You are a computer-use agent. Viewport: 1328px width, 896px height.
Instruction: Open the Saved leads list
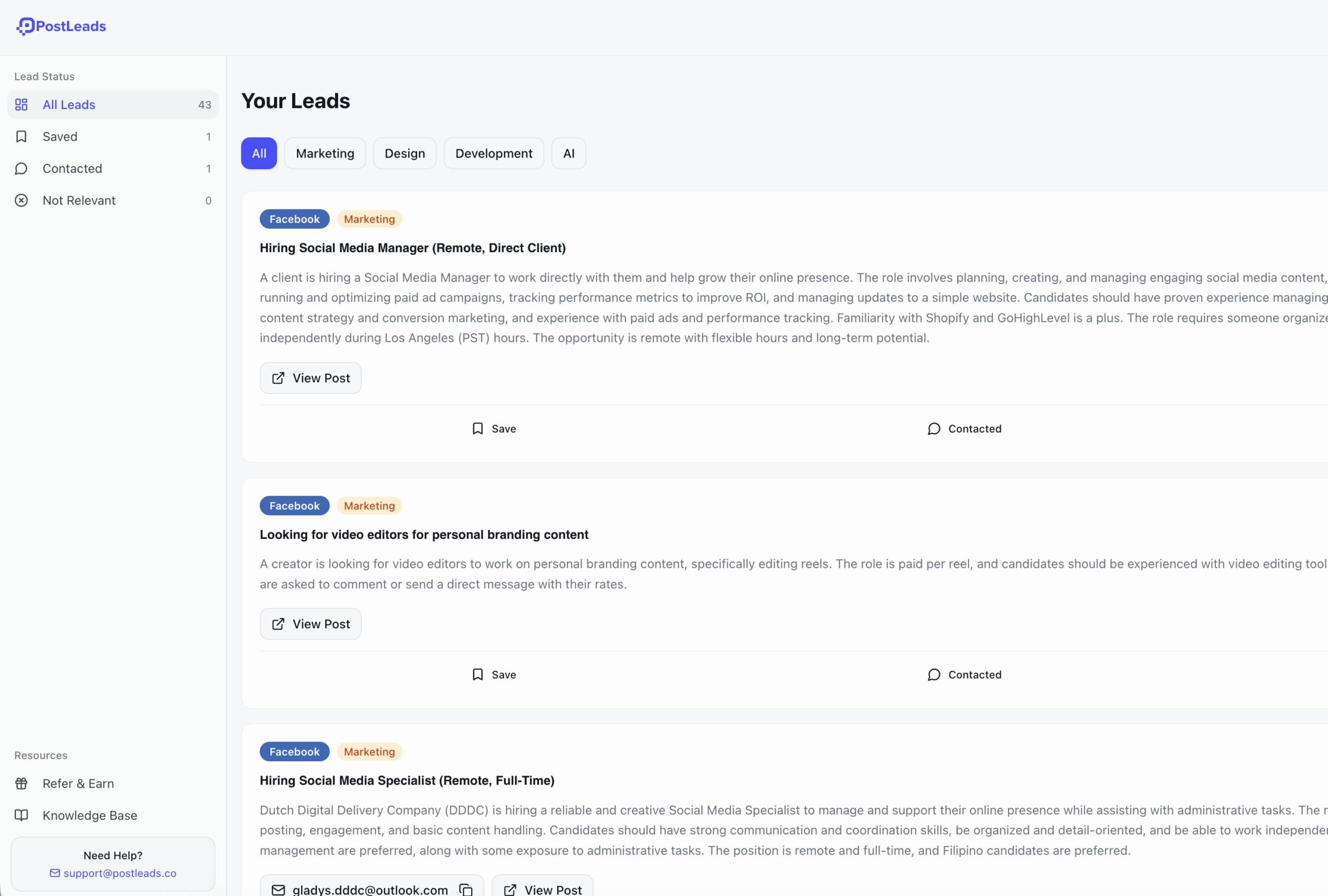click(60, 136)
